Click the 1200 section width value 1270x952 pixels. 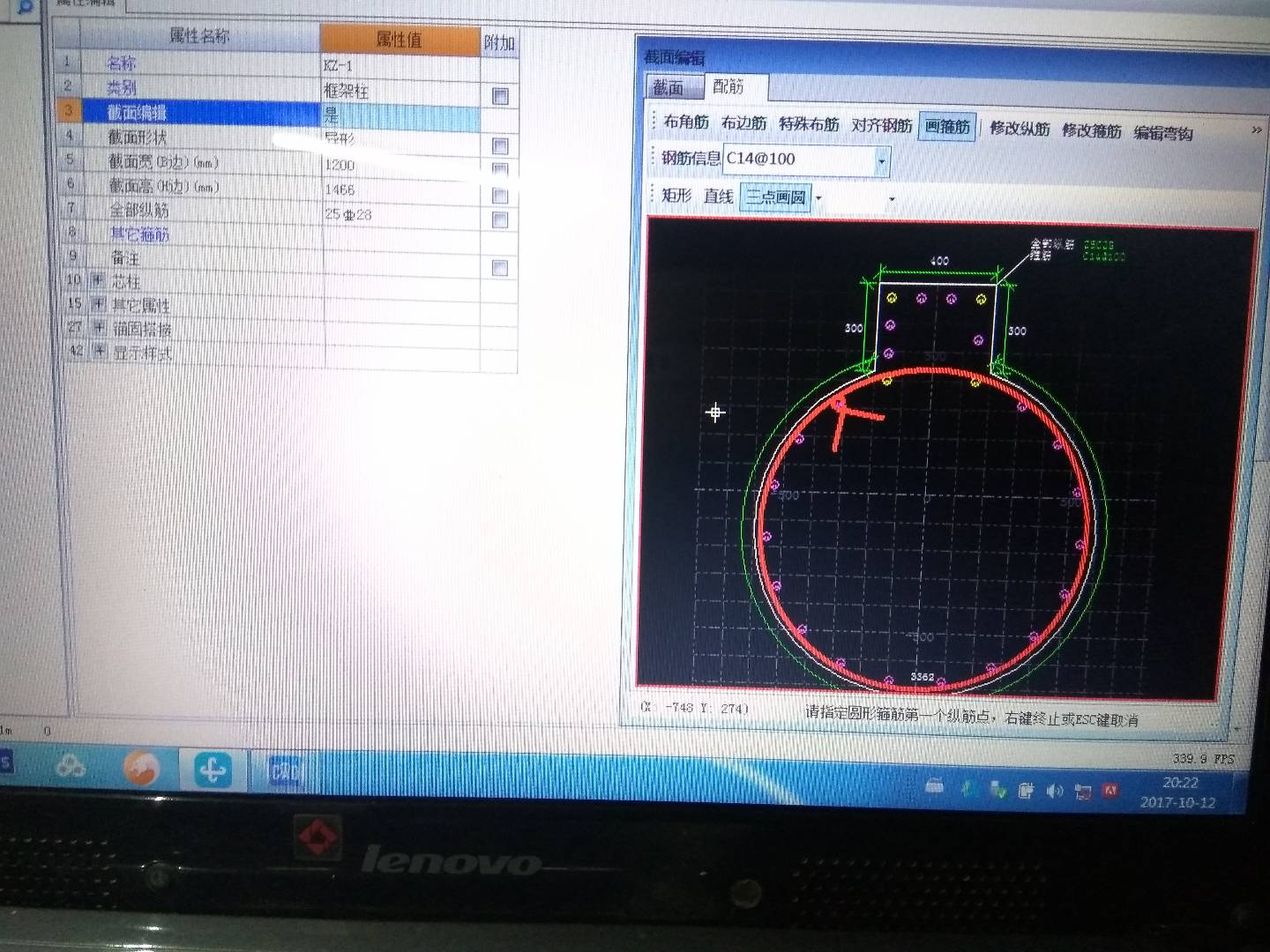tap(402, 165)
